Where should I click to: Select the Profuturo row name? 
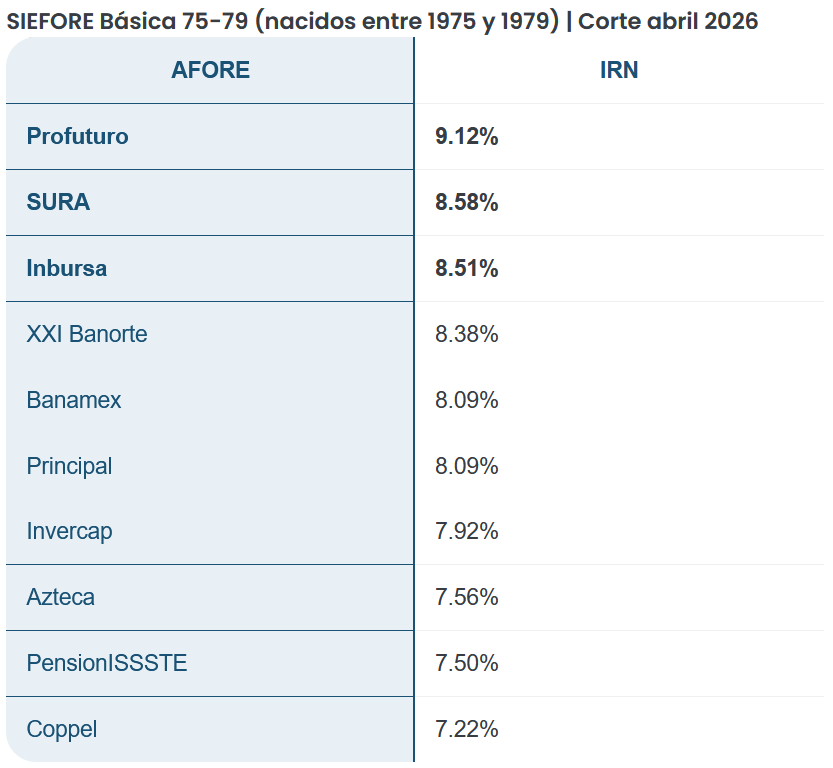click(x=78, y=136)
